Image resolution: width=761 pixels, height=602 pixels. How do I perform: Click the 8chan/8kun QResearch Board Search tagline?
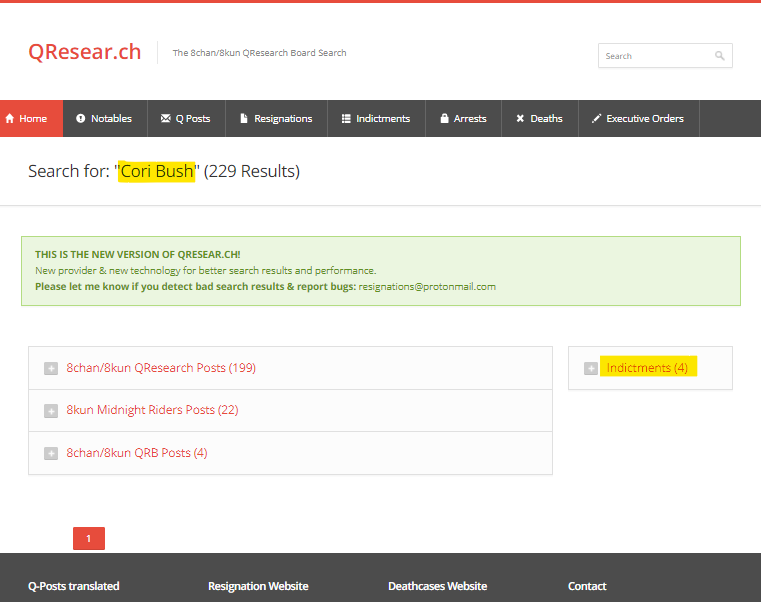coord(260,52)
